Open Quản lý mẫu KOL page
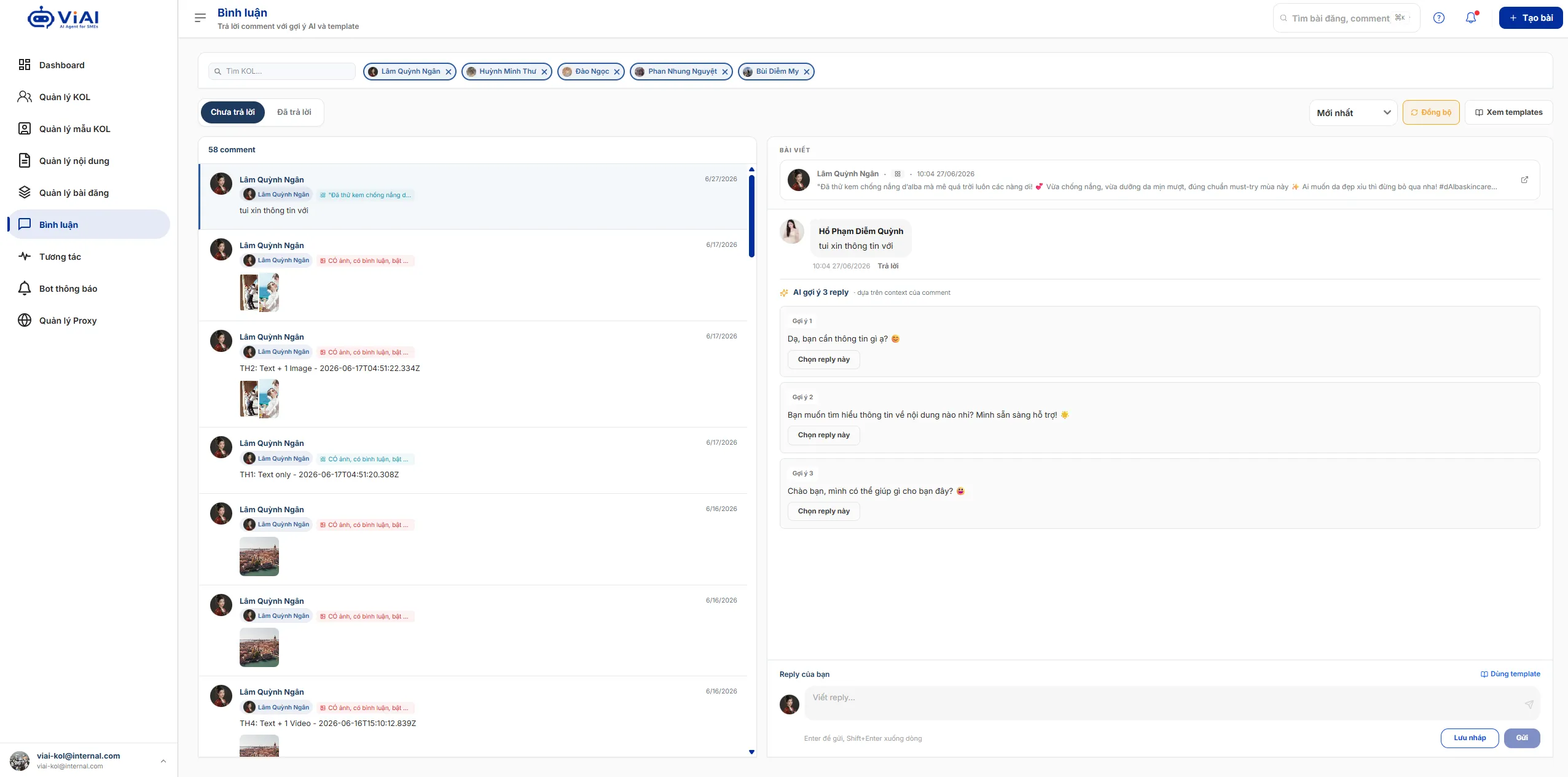The image size is (1568, 777). 88,129
